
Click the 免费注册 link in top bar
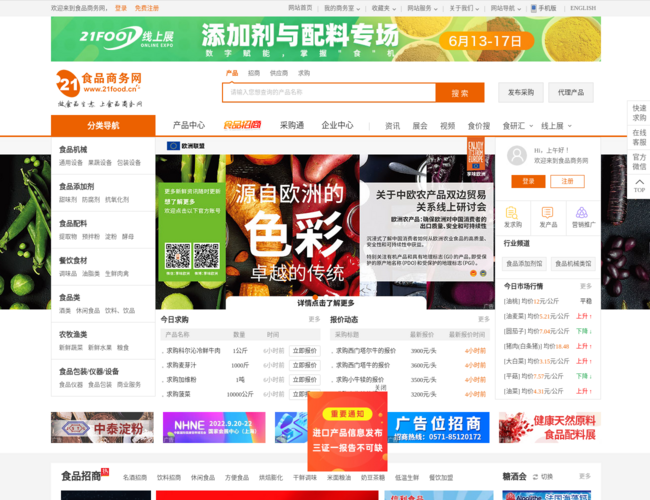(147, 8)
